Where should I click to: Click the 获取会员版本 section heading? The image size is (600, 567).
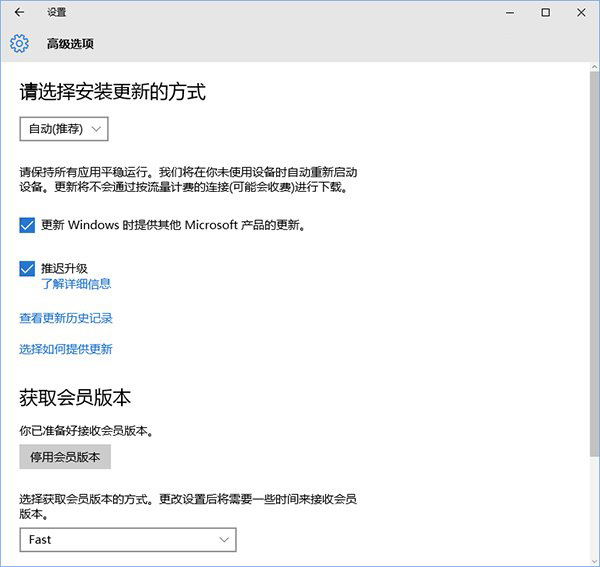click(x=75, y=397)
